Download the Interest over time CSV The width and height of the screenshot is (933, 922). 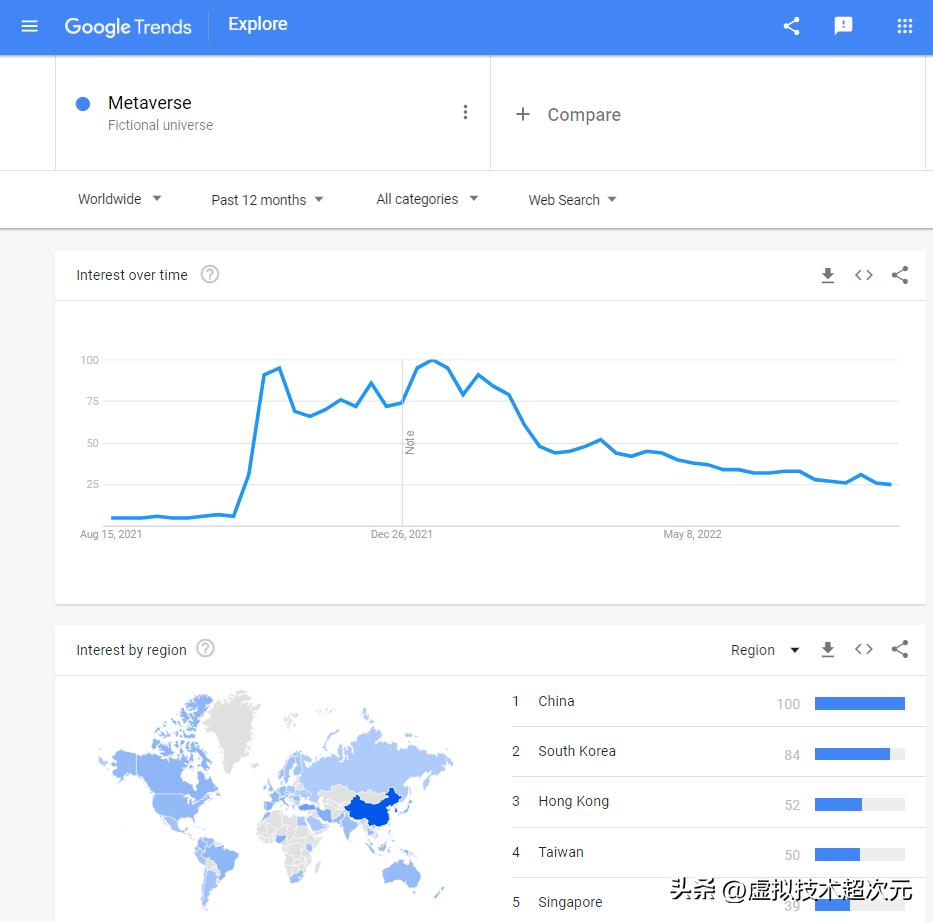[x=827, y=275]
